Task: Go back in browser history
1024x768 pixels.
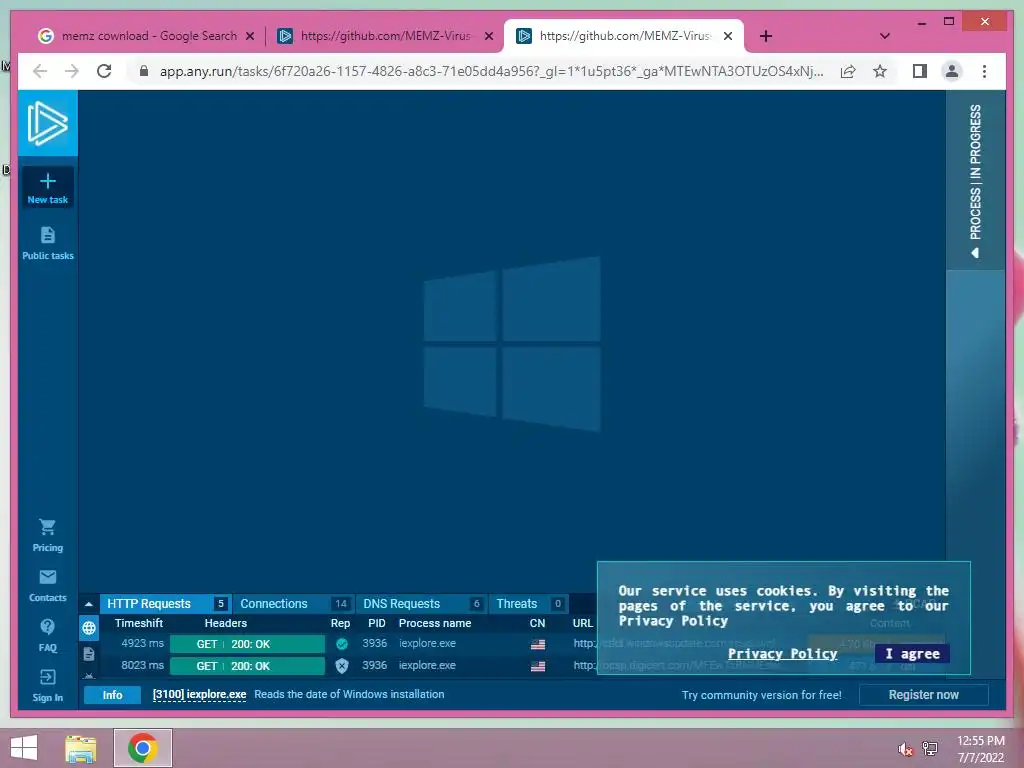Action: (x=40, y=71)
